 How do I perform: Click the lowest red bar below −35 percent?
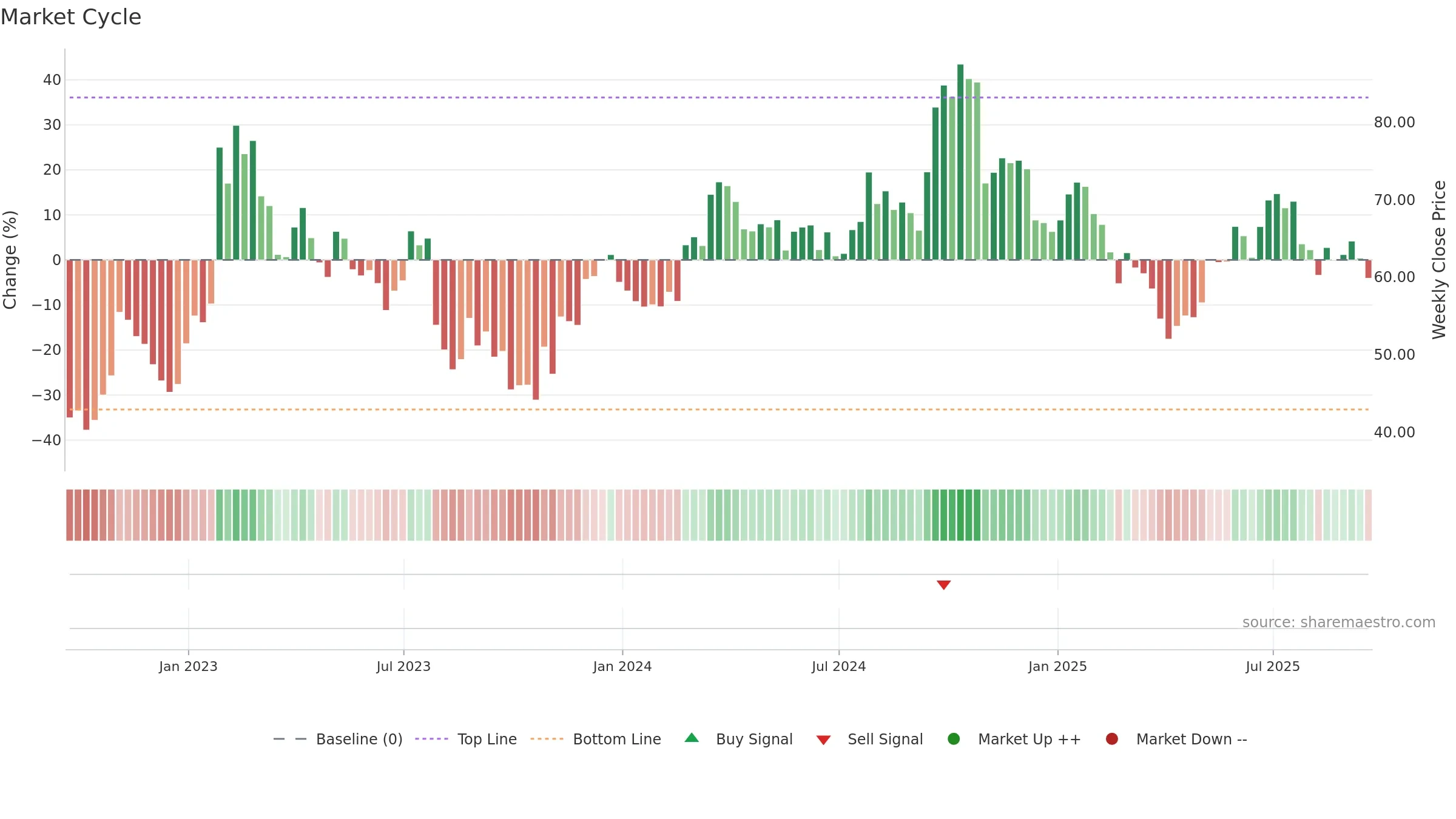86,345
